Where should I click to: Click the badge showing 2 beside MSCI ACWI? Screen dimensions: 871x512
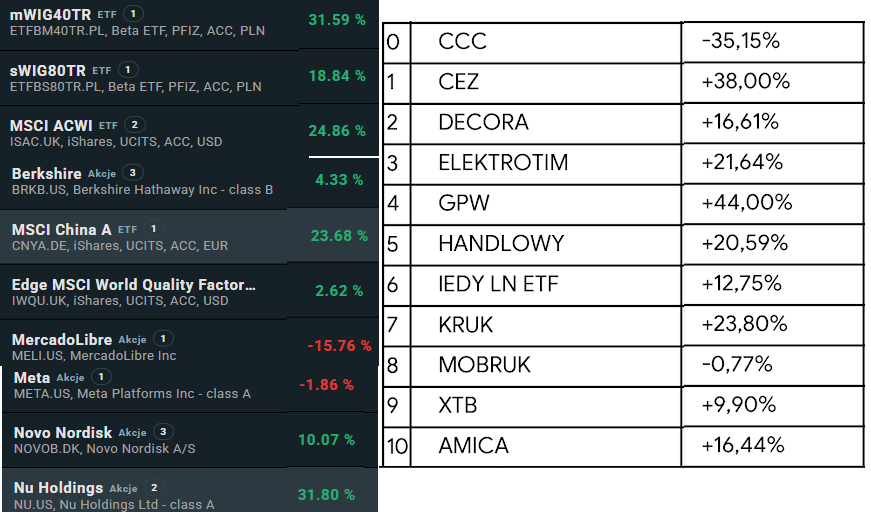(x=136, y=125)
